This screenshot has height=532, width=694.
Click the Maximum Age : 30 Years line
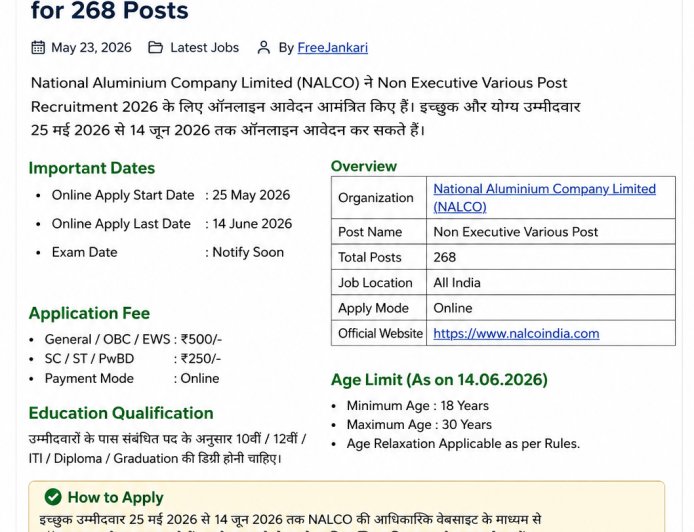419,424
